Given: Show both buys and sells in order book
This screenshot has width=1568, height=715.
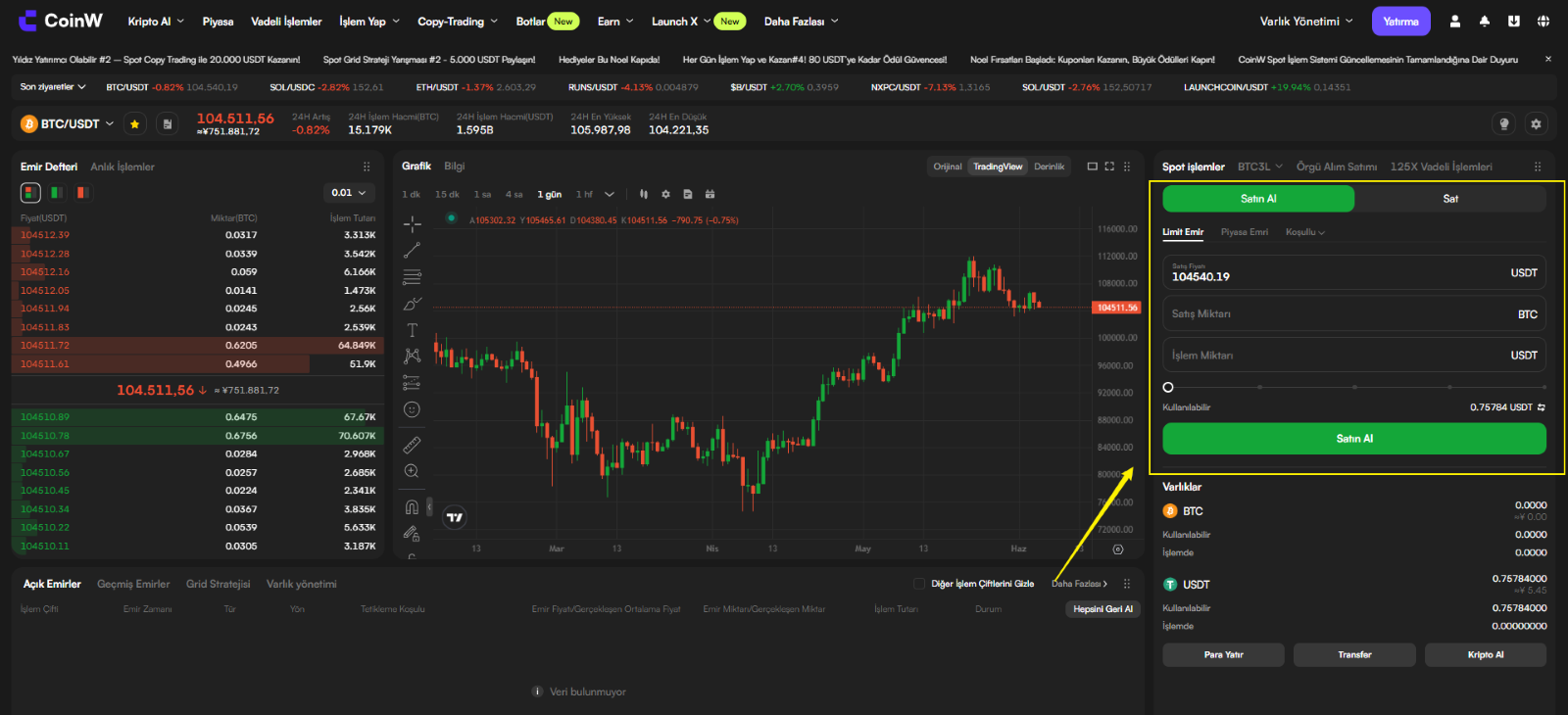Looking at the screenshot, I should point(30,193).
